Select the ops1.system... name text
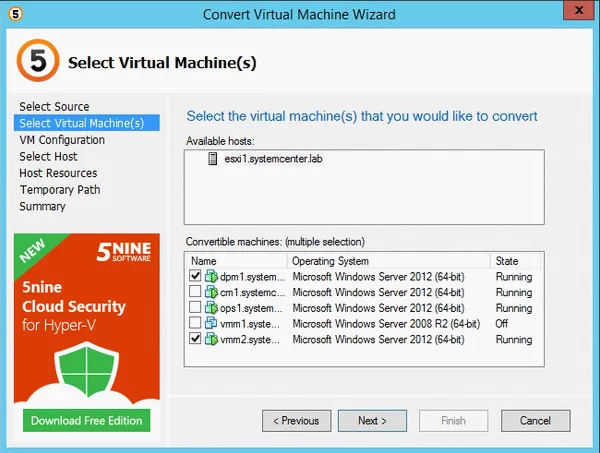Viewport: 600px width, 453px height. coord(251,308)
